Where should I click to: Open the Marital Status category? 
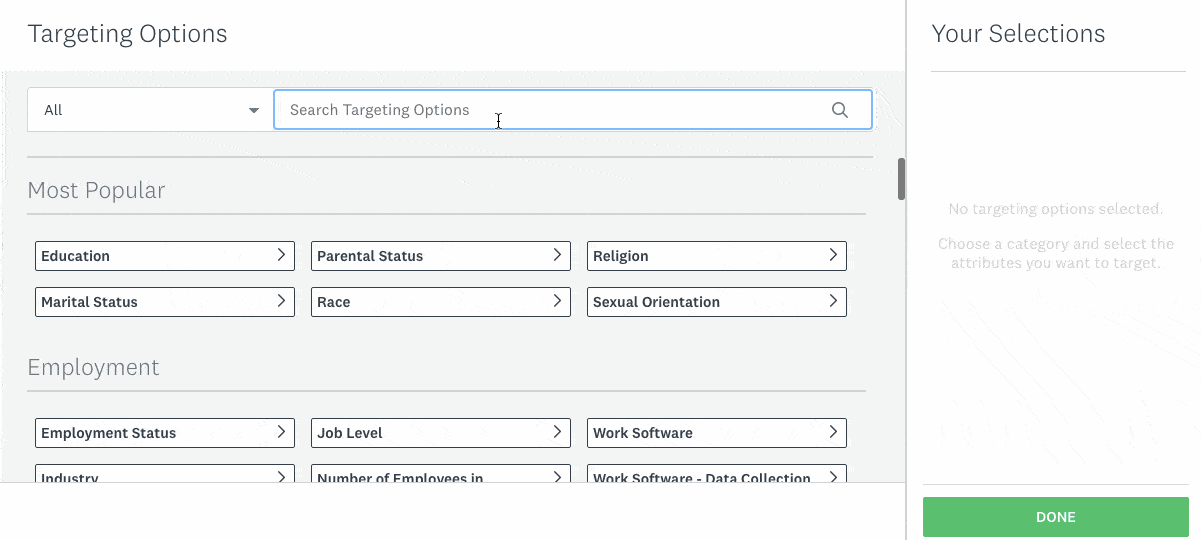[x=165, y=302]
